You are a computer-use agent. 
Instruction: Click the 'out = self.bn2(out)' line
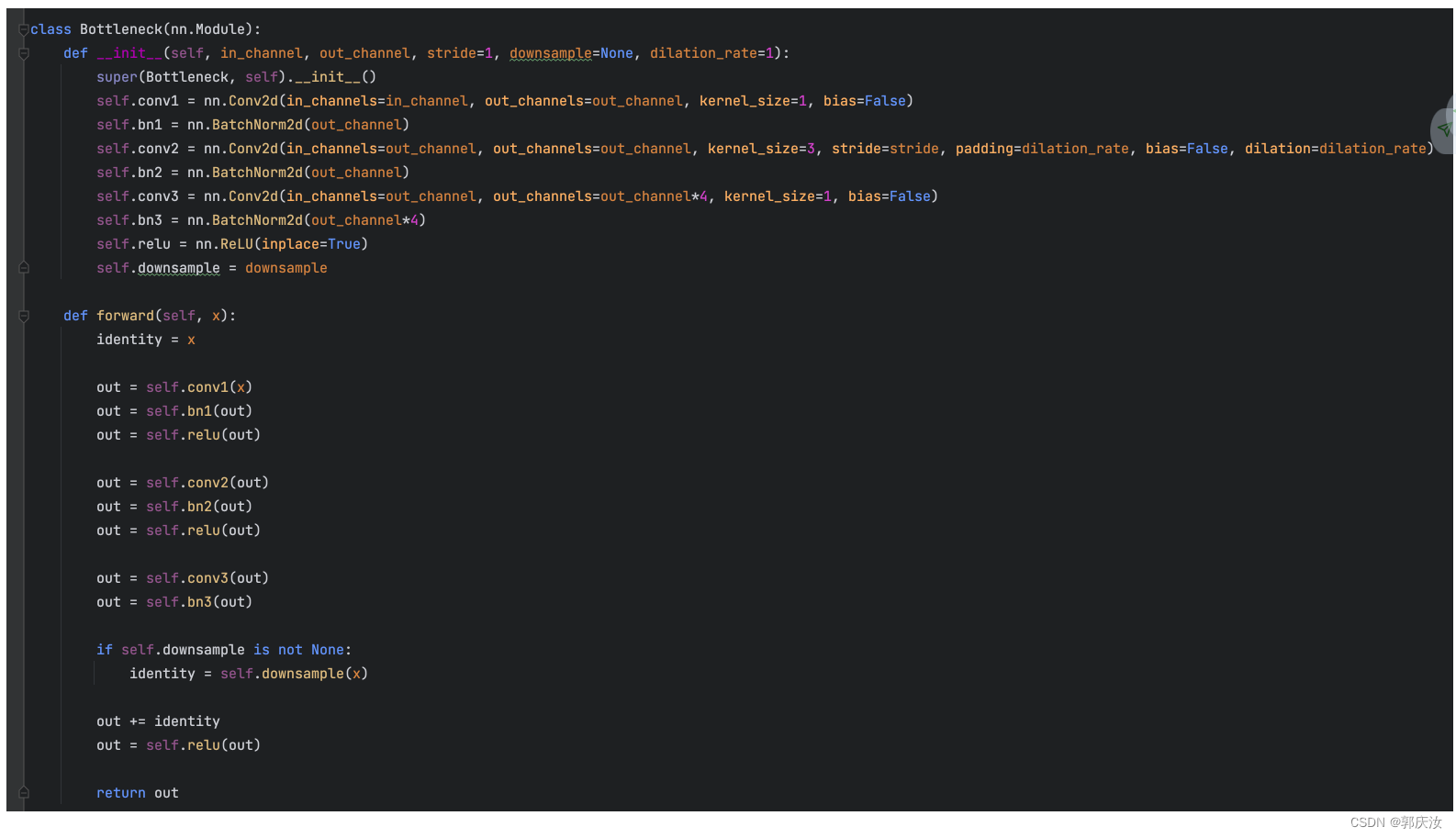174,507
